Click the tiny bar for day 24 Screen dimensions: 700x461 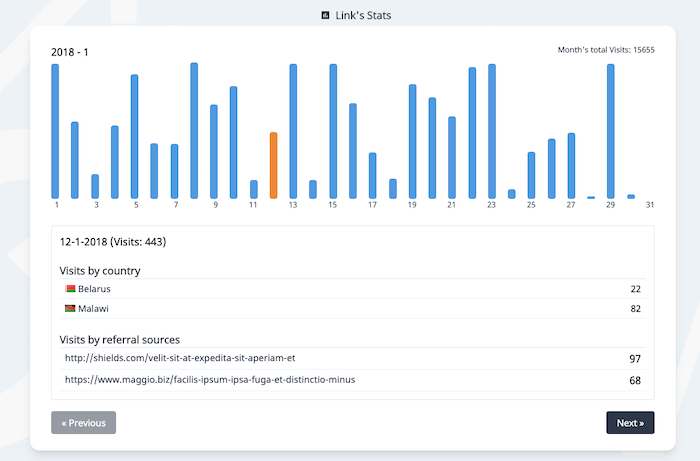pyautogui.click(x=512, y=194)
